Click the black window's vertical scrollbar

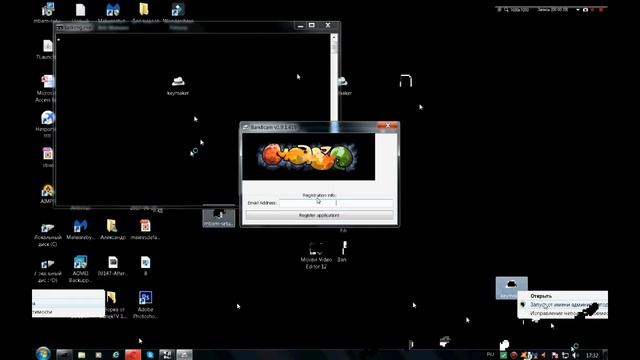[x=334, y=78]
